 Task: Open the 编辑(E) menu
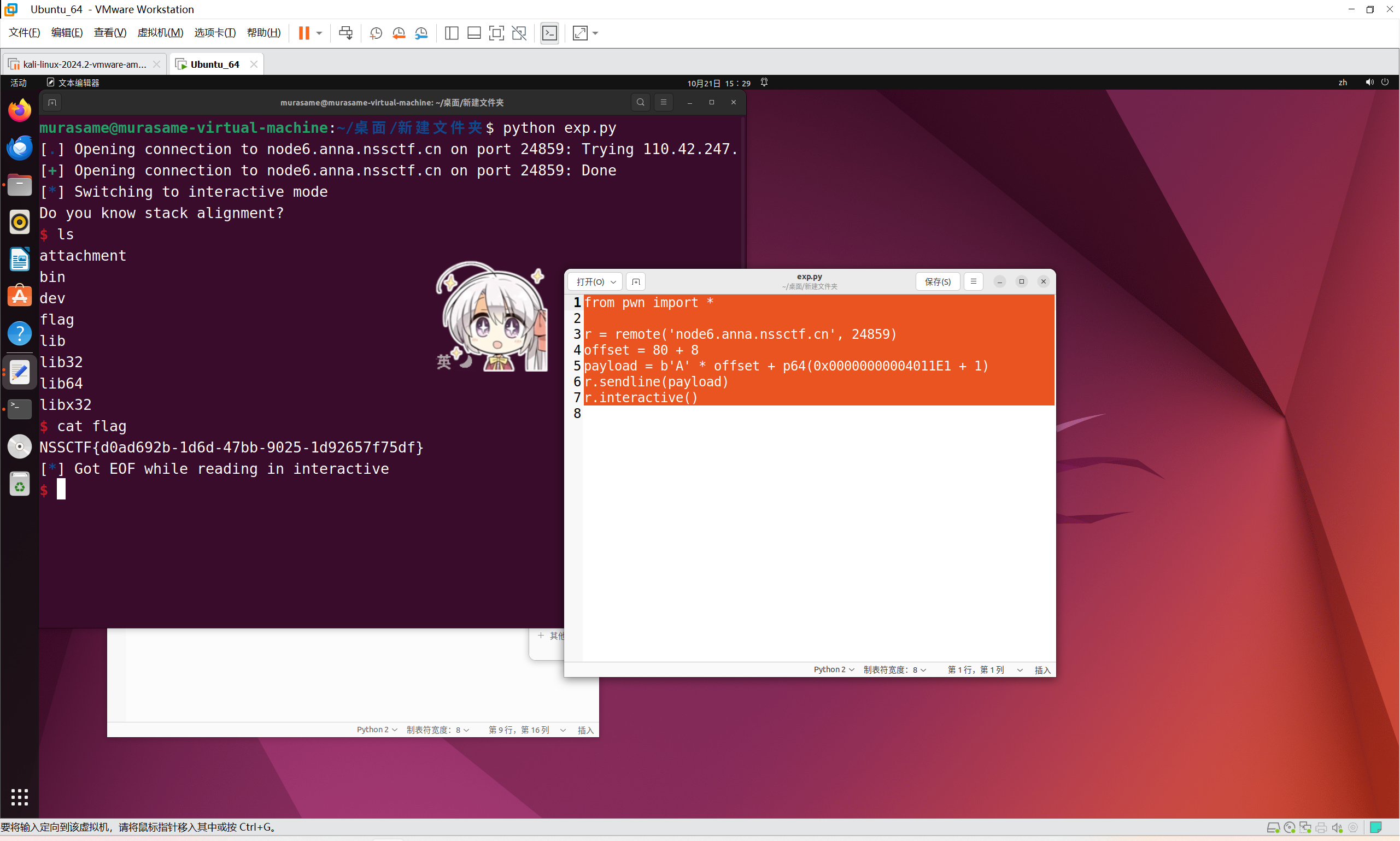67,33
